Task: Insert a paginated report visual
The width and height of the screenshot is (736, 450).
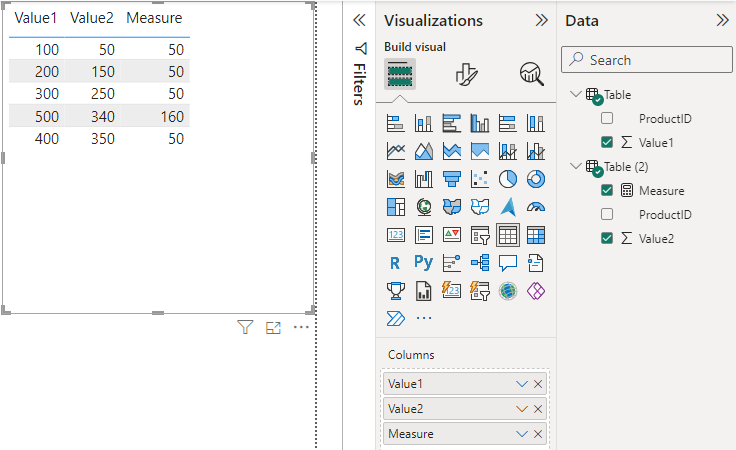Action: tap(423, 291)
